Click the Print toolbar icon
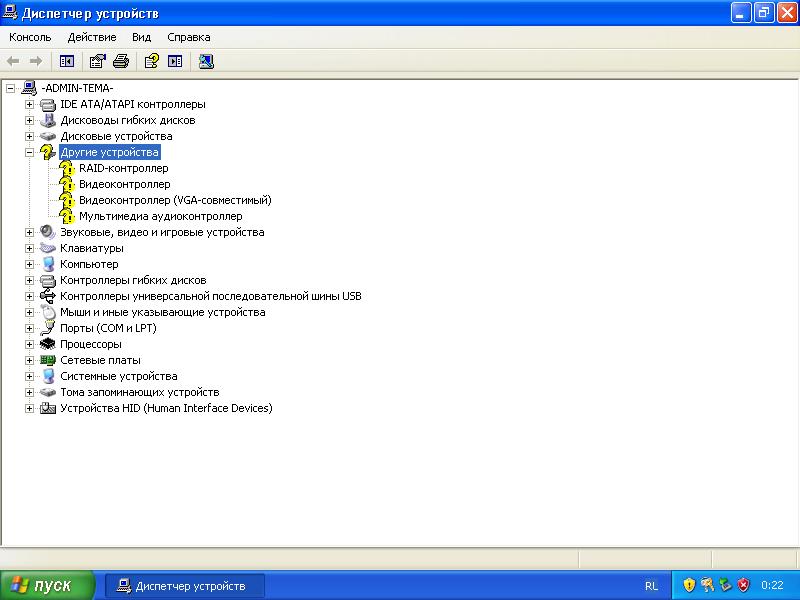The height and width of the screenshot is (600, 800). point(121,61)
